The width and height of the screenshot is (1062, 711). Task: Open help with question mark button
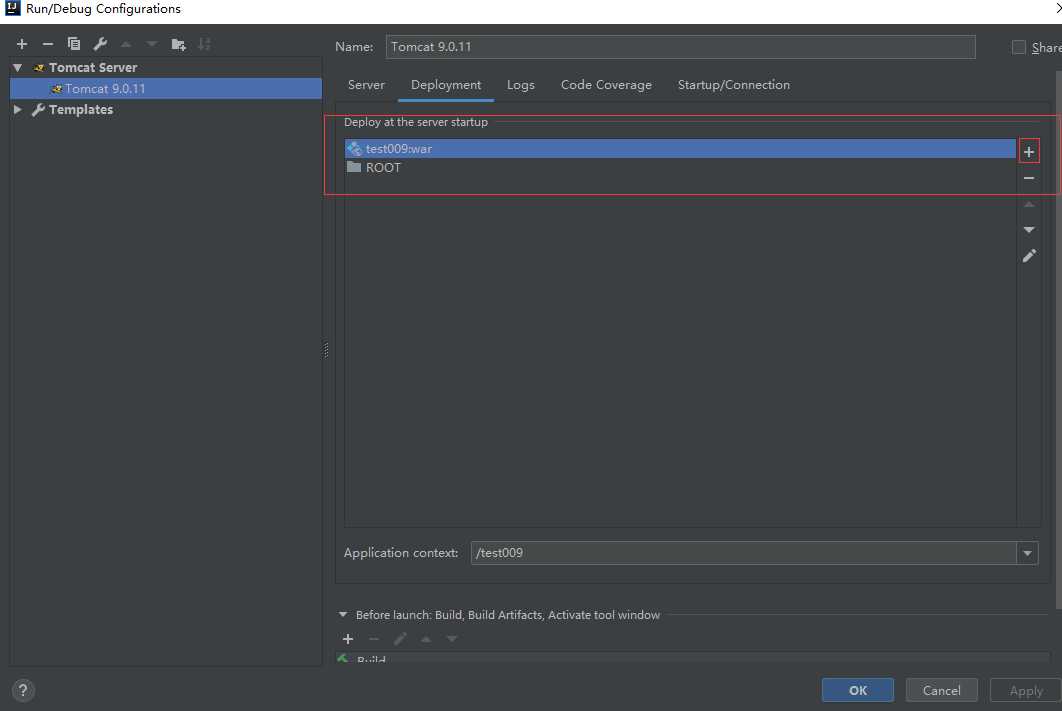tap(23, 690)
